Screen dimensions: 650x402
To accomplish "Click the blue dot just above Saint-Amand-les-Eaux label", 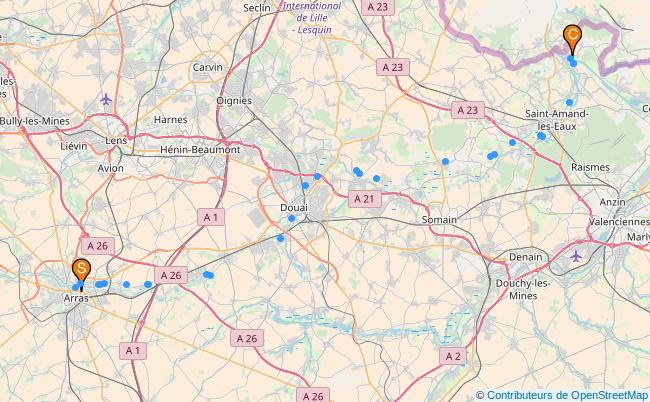I will tap(570, 102).
